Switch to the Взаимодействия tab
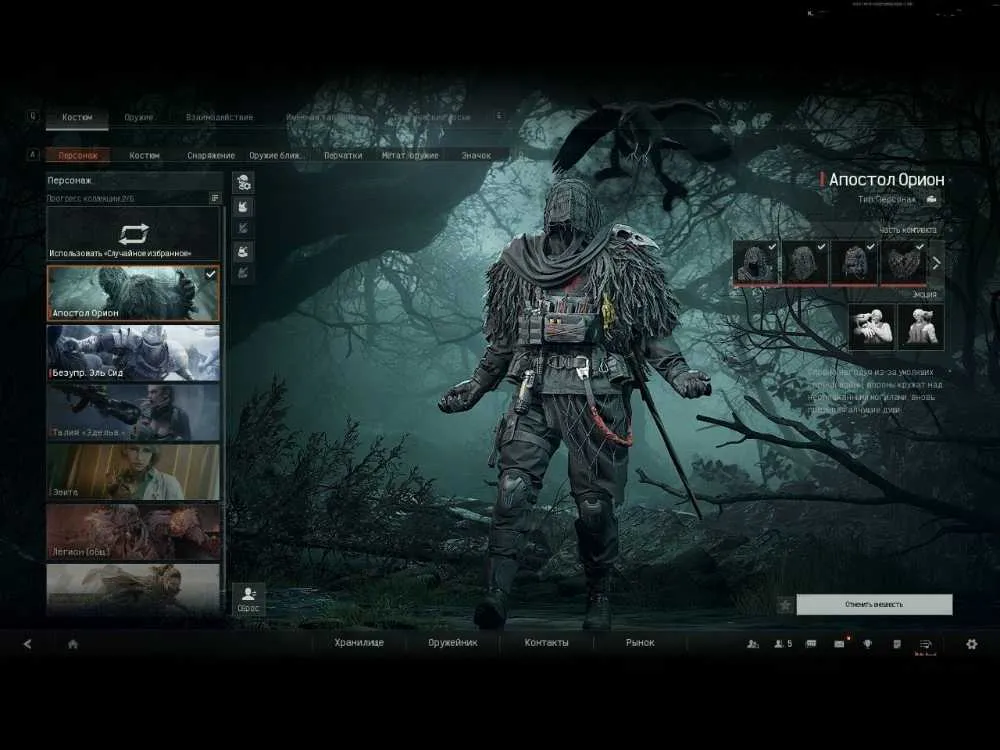Screen dimensions: 1000x750 pos(219,117)
